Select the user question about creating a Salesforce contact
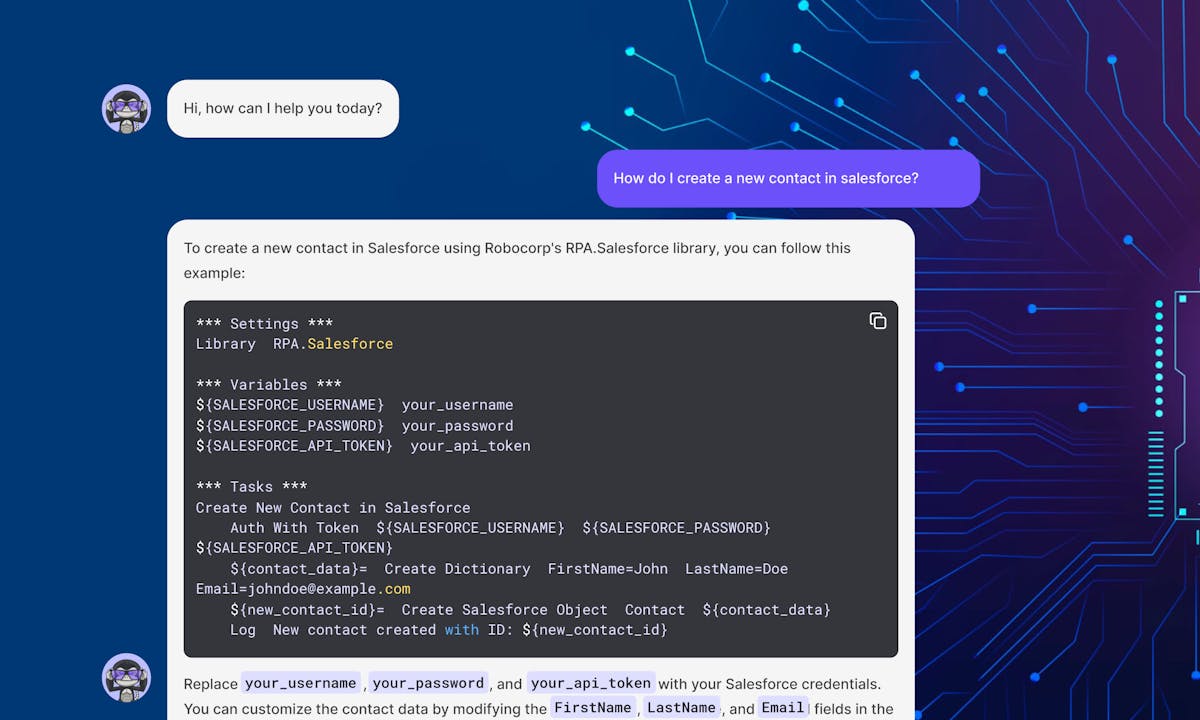This screenshot has width=1200, height=720. tap(788, 178)
